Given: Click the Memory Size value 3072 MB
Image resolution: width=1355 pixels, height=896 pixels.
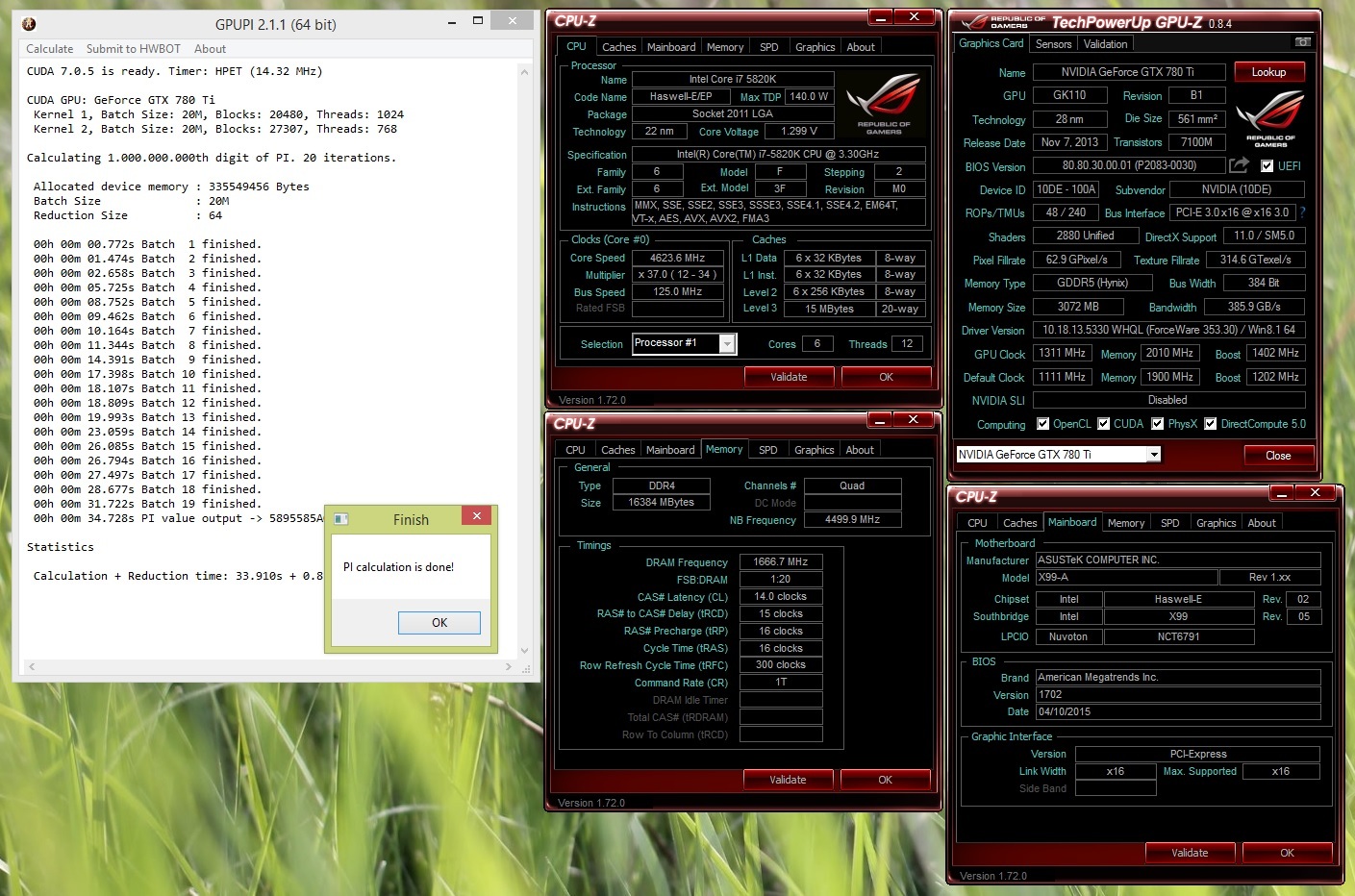Looking at the screenshot, I should pyautogui.click(x=1078, y=307).
